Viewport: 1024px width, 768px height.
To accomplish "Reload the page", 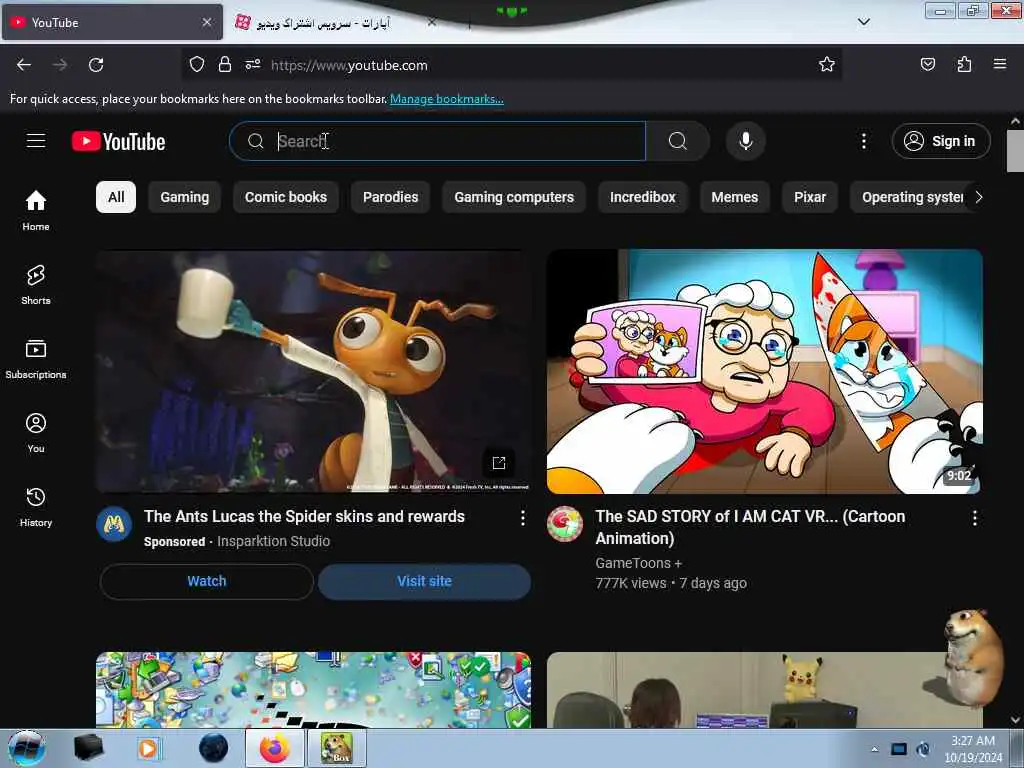I will coord(96,65).
